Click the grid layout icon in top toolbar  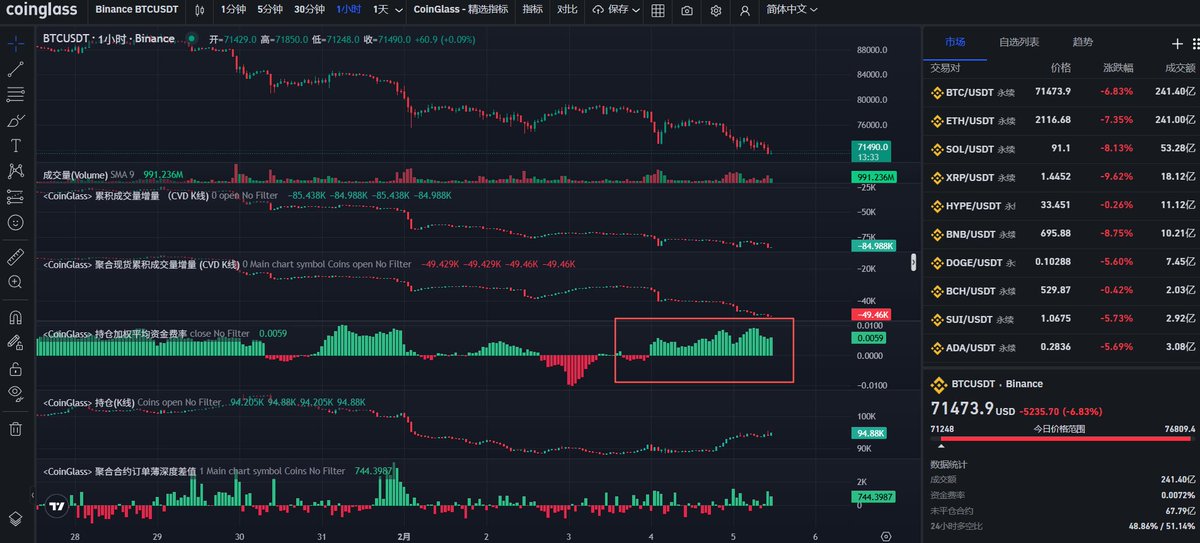(657, 11)
